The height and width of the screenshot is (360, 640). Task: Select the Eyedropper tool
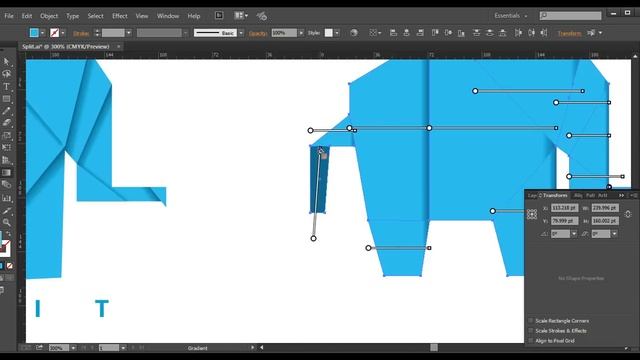pyautogui.click(x=7, y=211)
